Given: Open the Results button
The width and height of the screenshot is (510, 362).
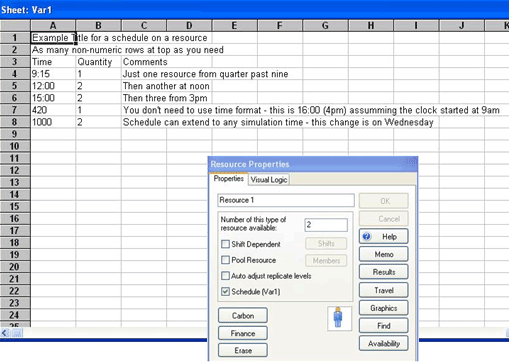Looking at the screenshot, I should point(383,272).
